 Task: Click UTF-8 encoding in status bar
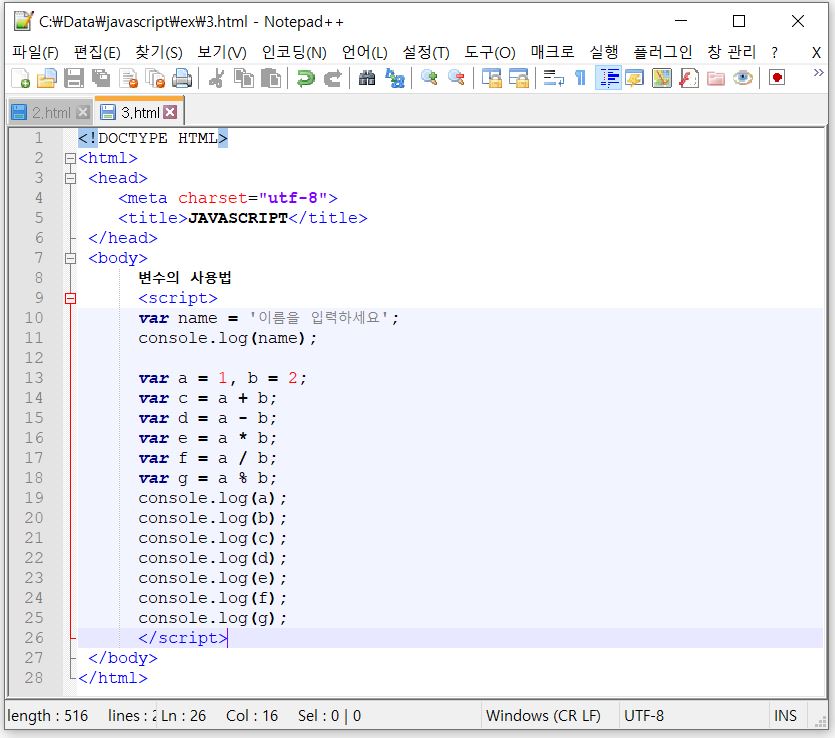click(644, 716)
